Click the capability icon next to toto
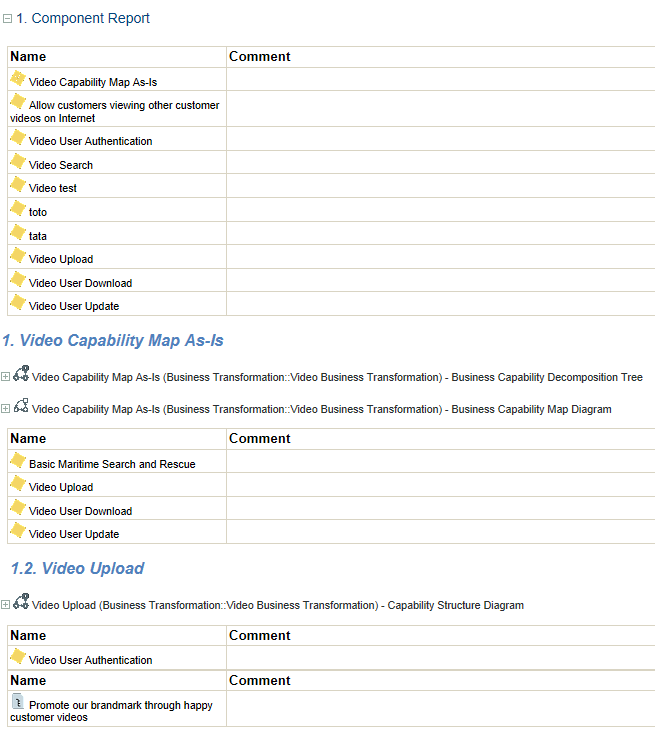The height and width of the screenshot is (741, 655). (x=18, y=209)
